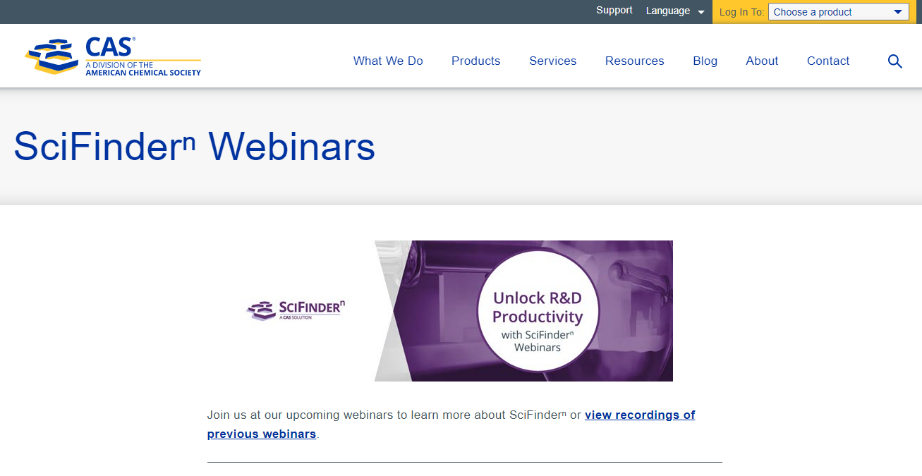
Task: Click the American Chemical Society division tagline
Action: (143, 69)
